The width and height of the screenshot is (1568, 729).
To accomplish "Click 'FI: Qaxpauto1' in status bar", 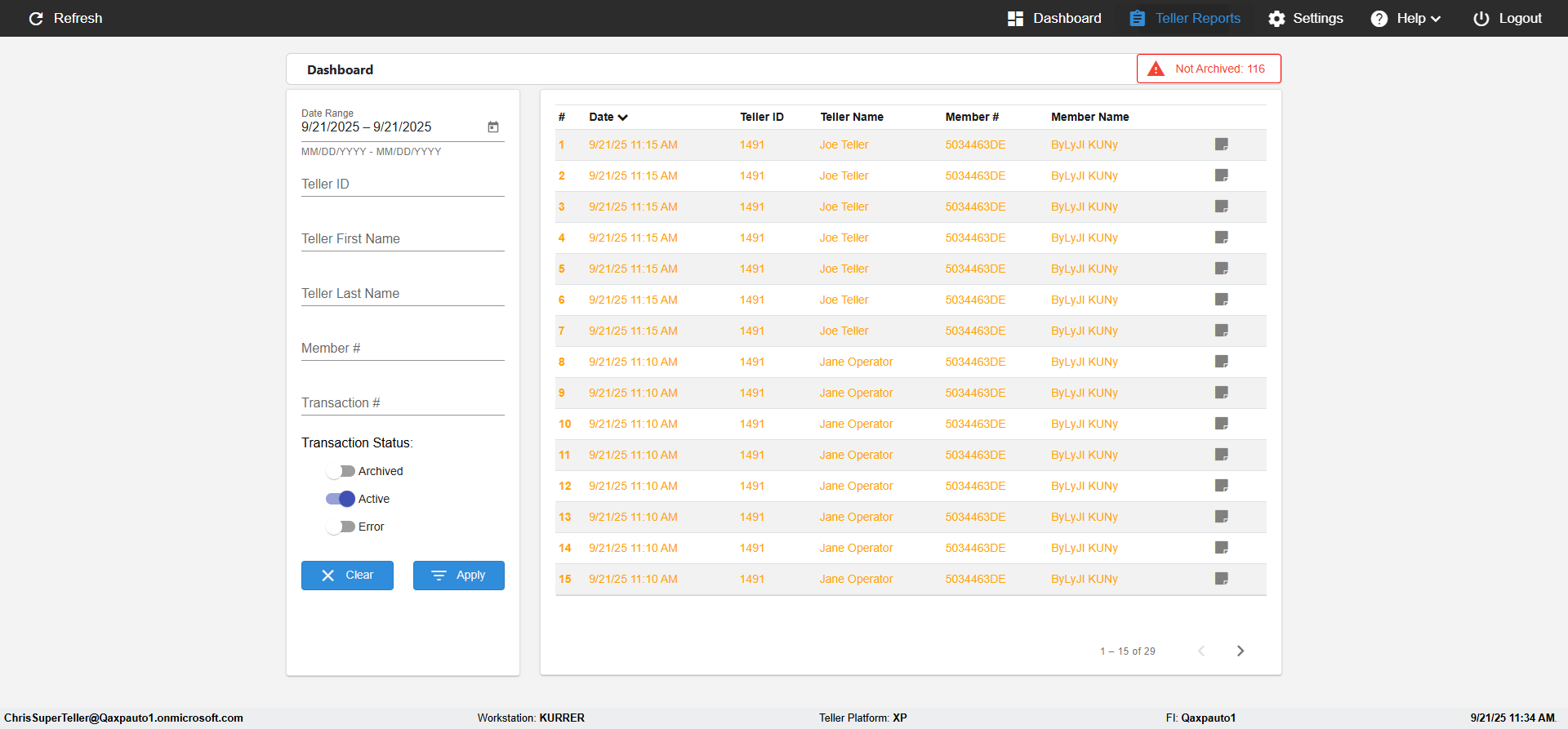I will coord(1200,718).
